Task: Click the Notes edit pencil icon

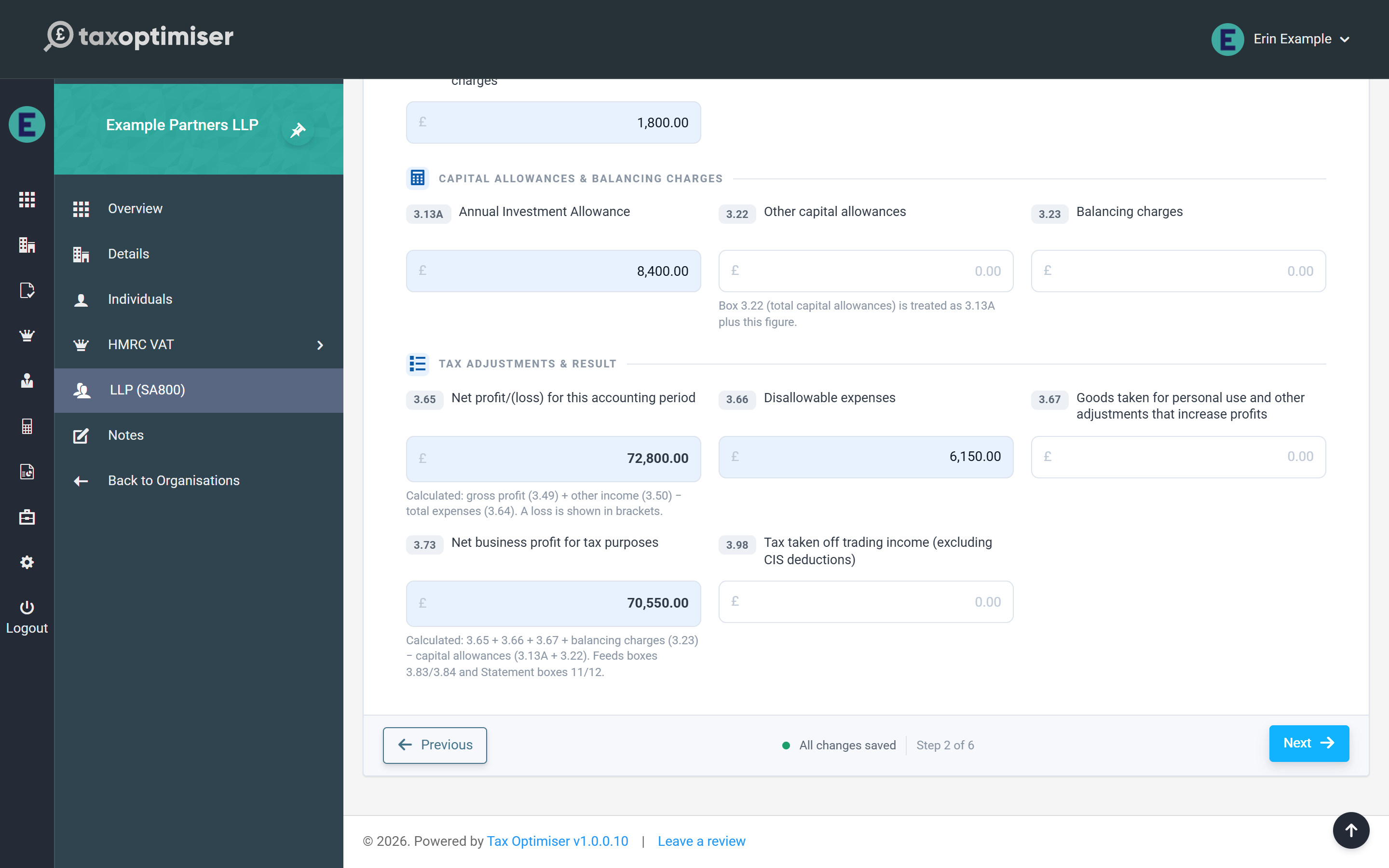Action: point(81,436)
